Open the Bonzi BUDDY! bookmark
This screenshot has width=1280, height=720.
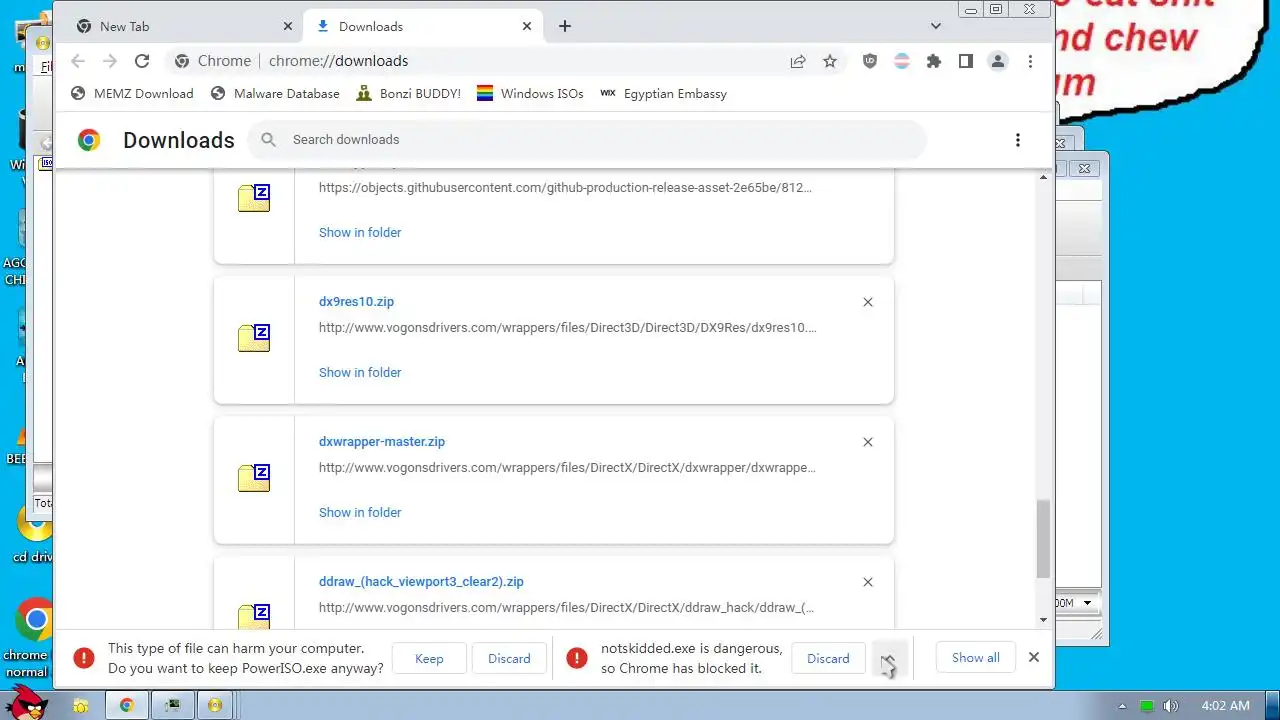coord(408,94)
